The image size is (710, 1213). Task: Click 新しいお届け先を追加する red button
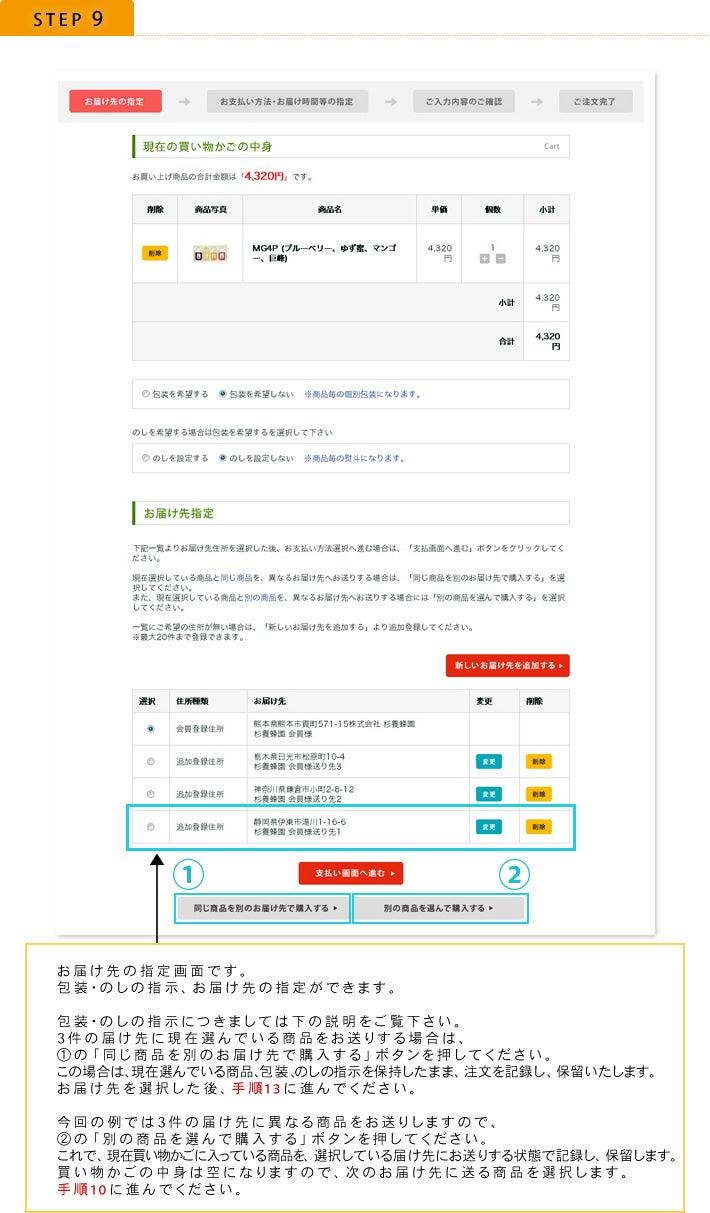coord(507,665)
